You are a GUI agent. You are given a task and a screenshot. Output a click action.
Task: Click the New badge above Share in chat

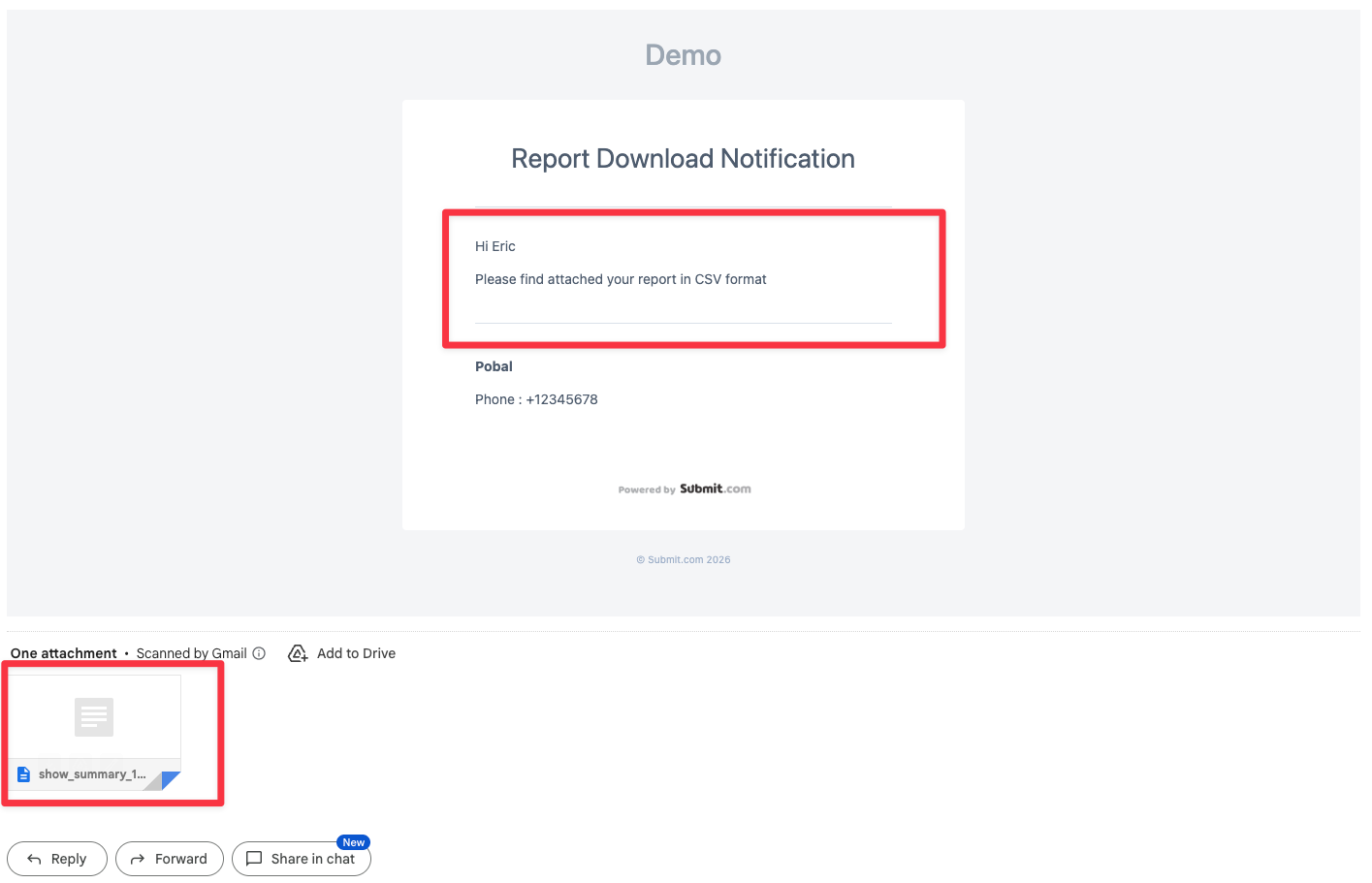coord(353,842)
